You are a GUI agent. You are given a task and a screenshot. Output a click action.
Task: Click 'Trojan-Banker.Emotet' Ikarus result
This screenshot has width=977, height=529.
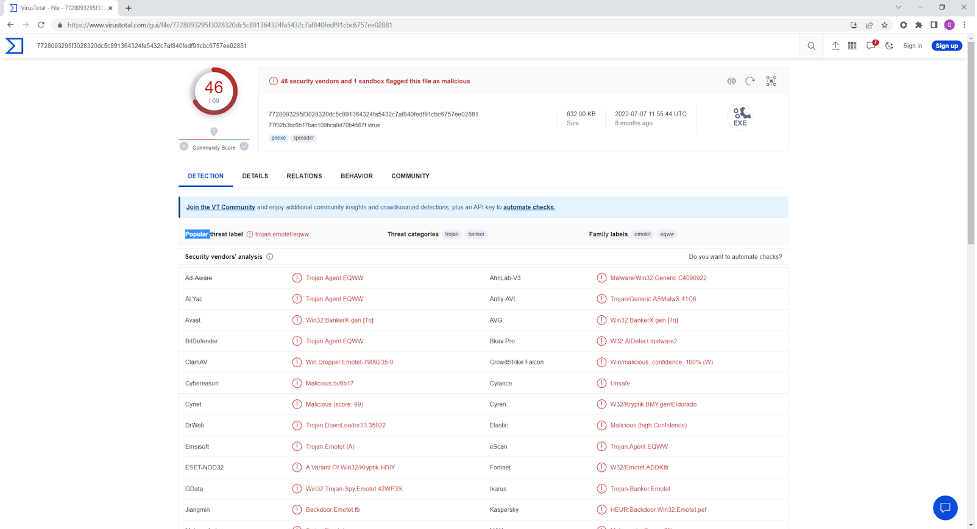pyautogui.click(x=640, y=488)
